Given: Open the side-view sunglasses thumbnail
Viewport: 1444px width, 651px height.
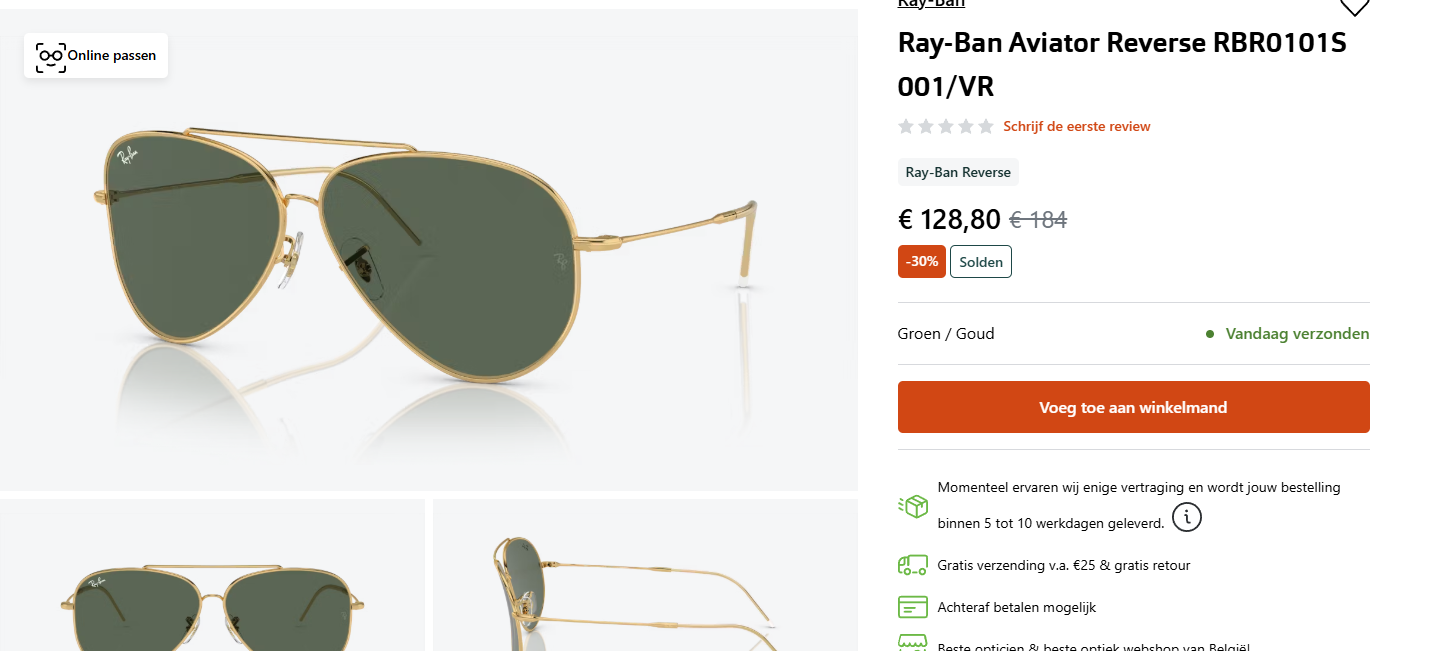Looking at the screenshot, I should point(645,575).
